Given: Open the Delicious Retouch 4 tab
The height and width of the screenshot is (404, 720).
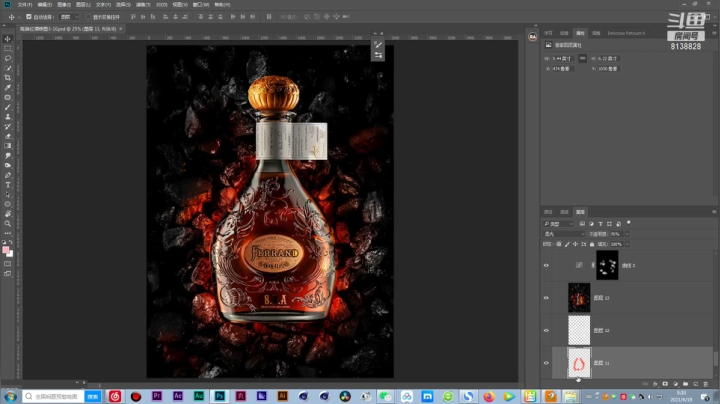Looking at the screenshot, I should (x=626, y=33).
